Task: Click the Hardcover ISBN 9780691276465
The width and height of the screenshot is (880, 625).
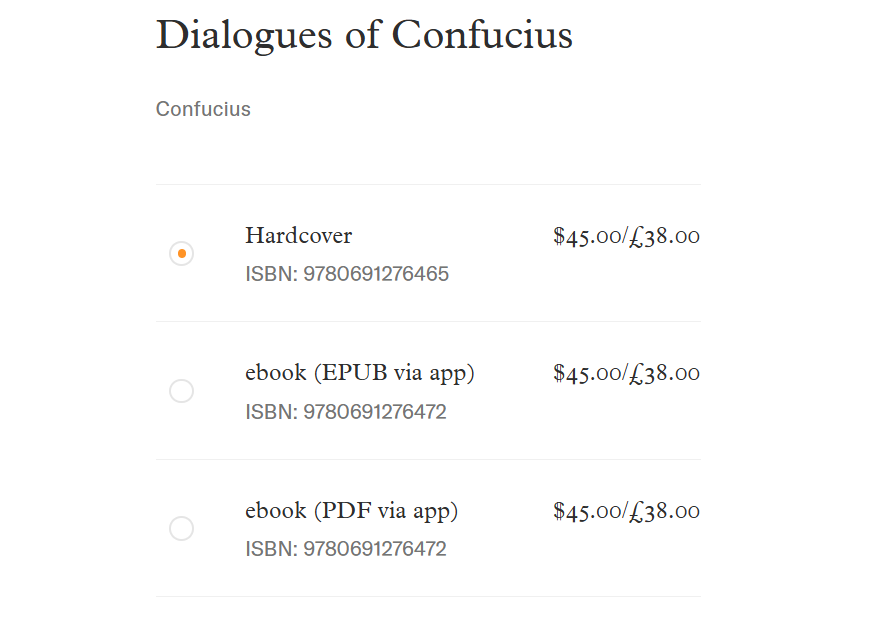Action: coord(347,274)
